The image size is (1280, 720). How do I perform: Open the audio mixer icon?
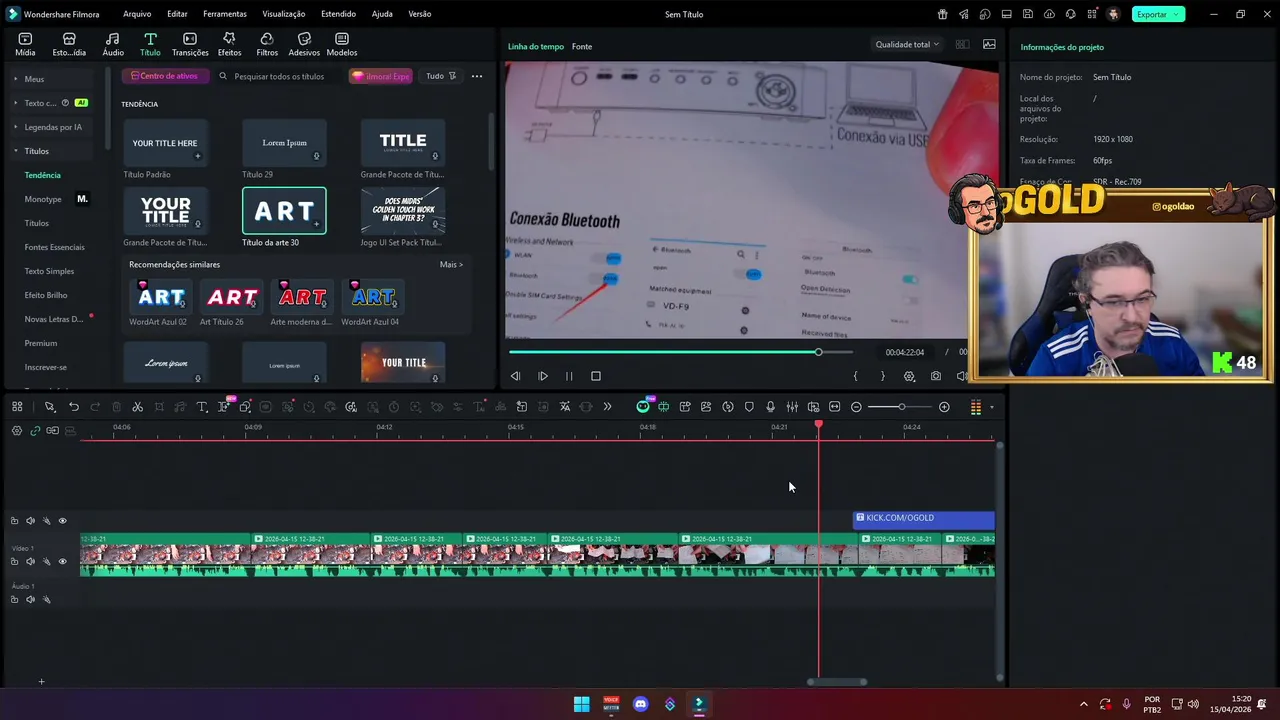tap(792, 407)
